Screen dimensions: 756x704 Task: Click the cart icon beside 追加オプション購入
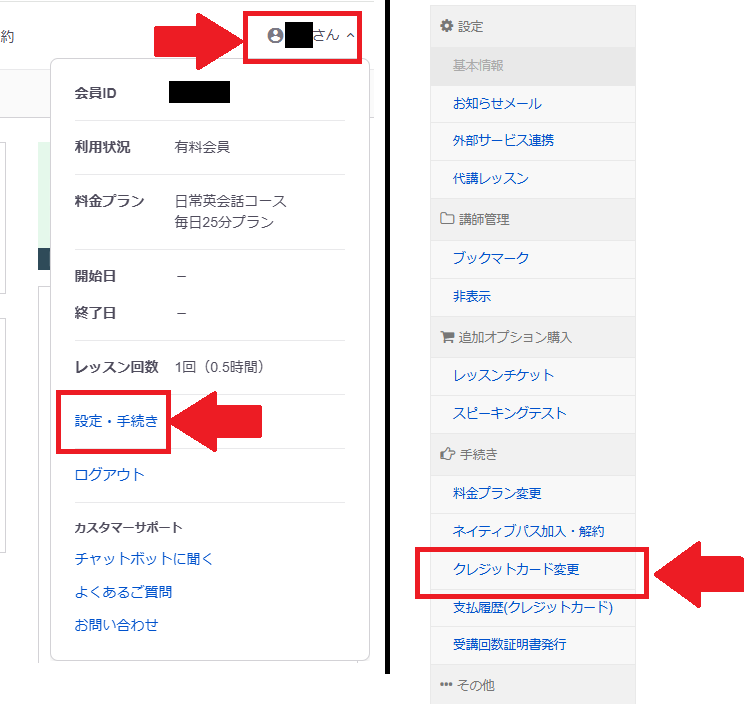(446, 337)
